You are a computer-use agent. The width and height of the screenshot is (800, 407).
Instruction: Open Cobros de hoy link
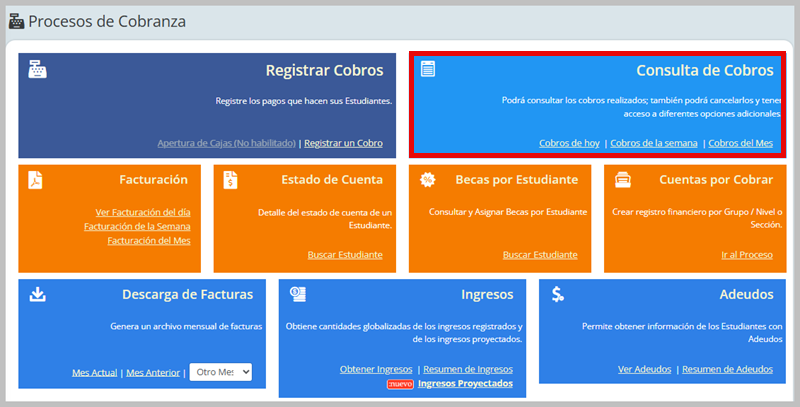click(569, 143)
